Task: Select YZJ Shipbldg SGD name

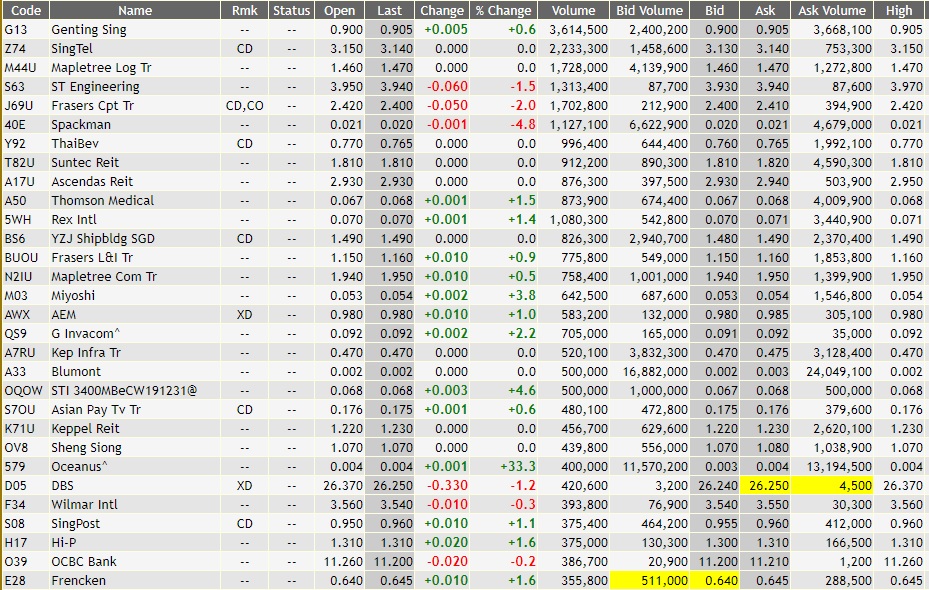Action: click(103, 239)
